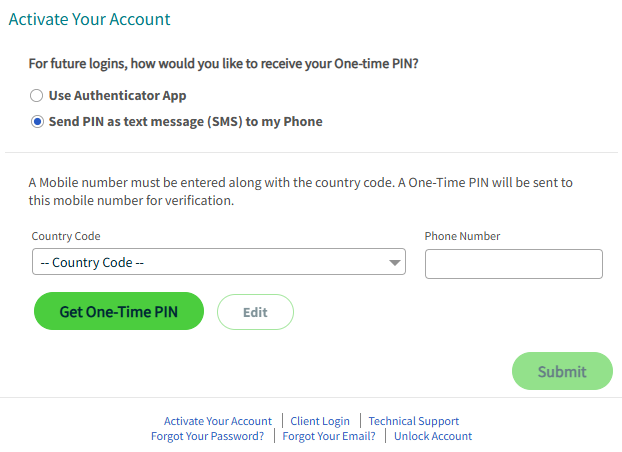
Task: Open the Activate Your Account footer link
Action: click(x=218, y=421)
